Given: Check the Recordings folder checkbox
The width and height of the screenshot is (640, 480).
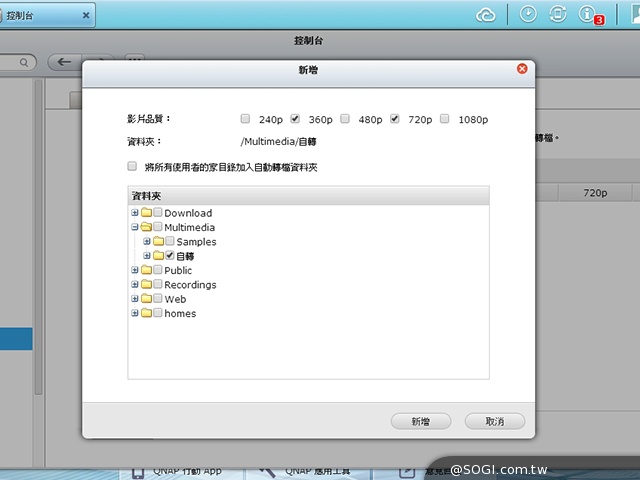Looking at the screenshot, I should [x=158, y=284].
